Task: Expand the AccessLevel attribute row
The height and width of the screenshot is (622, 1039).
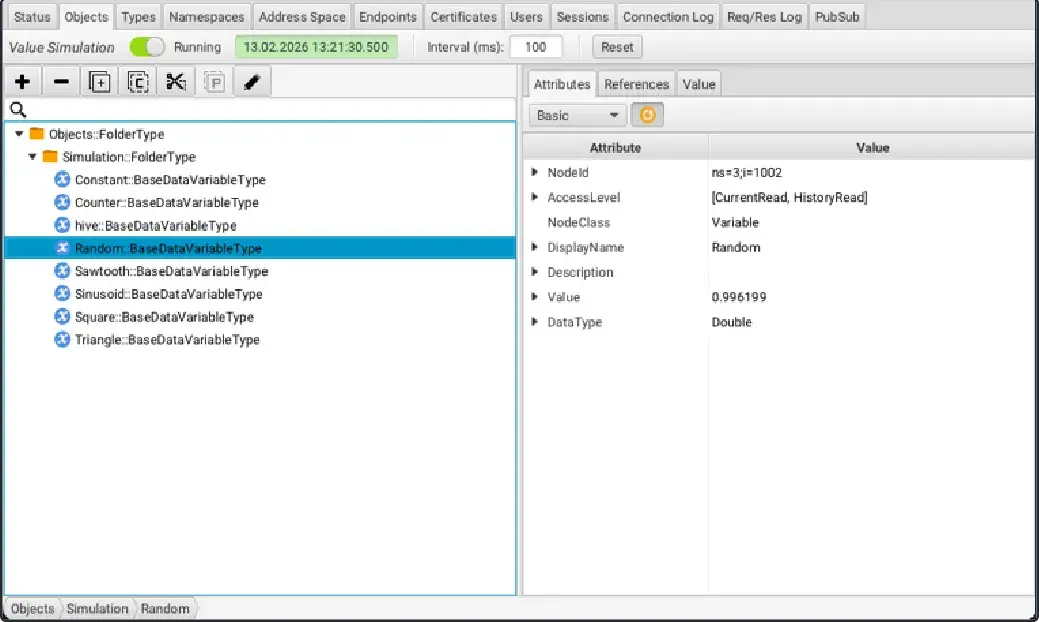Action: pos(535,197)
